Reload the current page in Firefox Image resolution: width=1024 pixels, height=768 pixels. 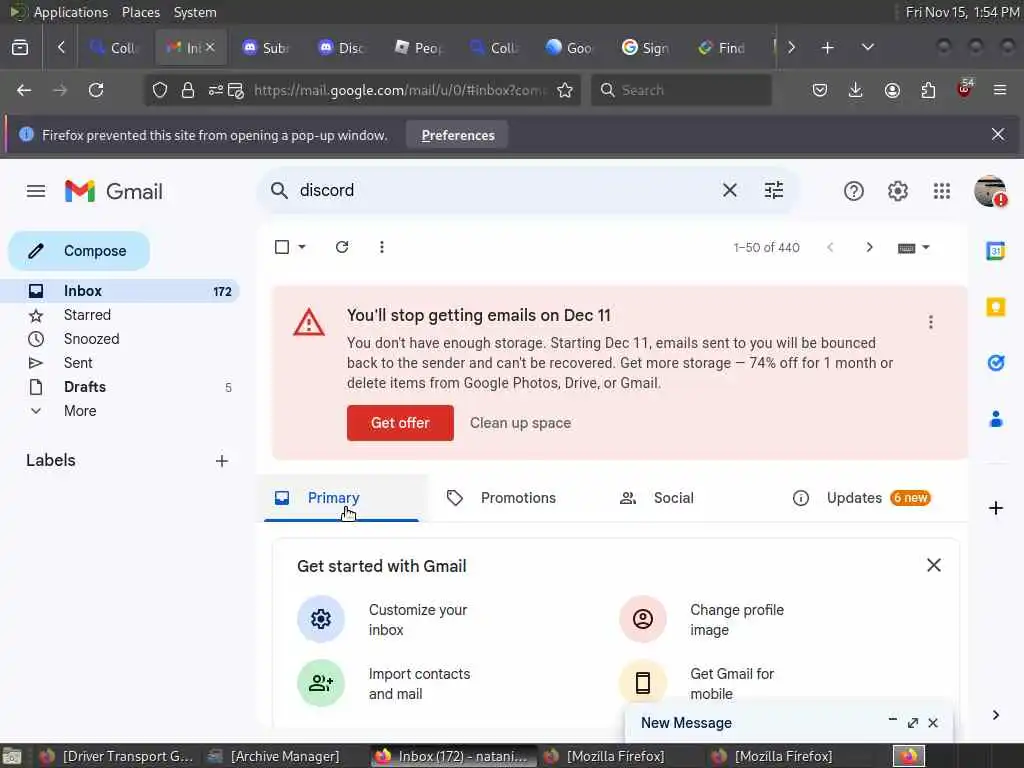96,90
